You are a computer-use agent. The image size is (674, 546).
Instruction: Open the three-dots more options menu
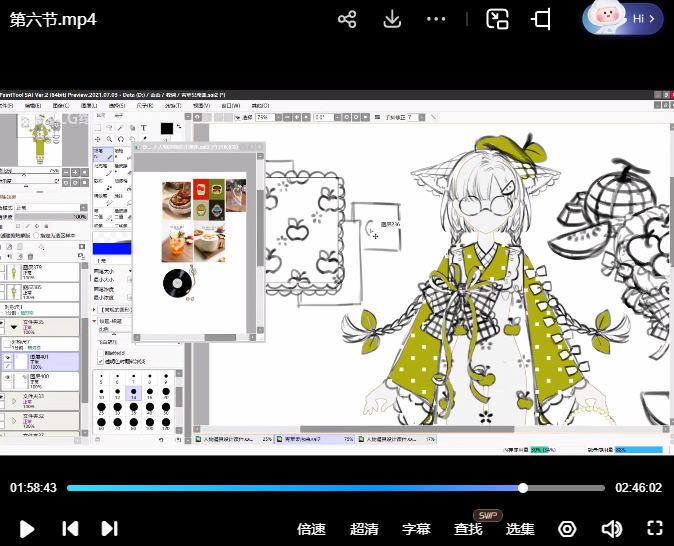pos(436,20)
